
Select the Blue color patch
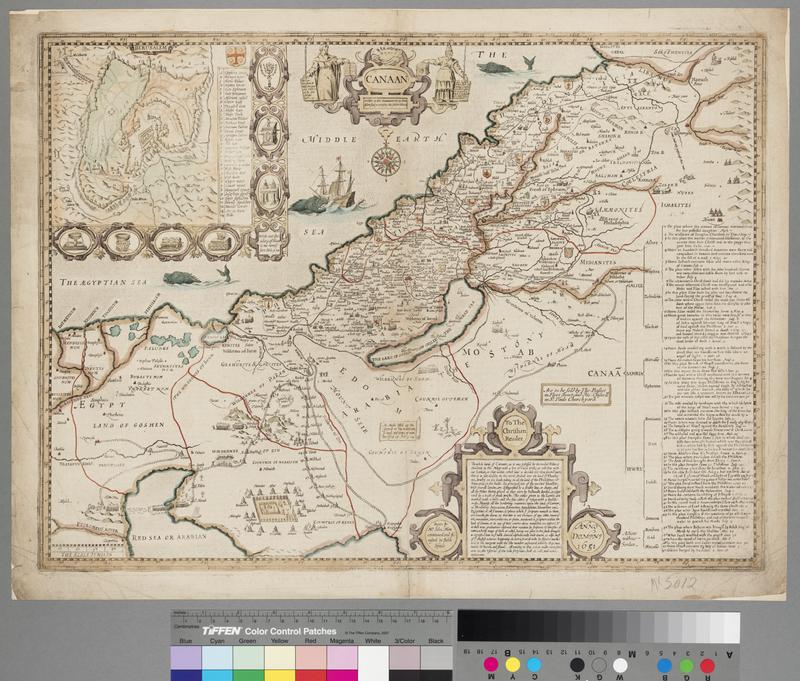[186, 663]
